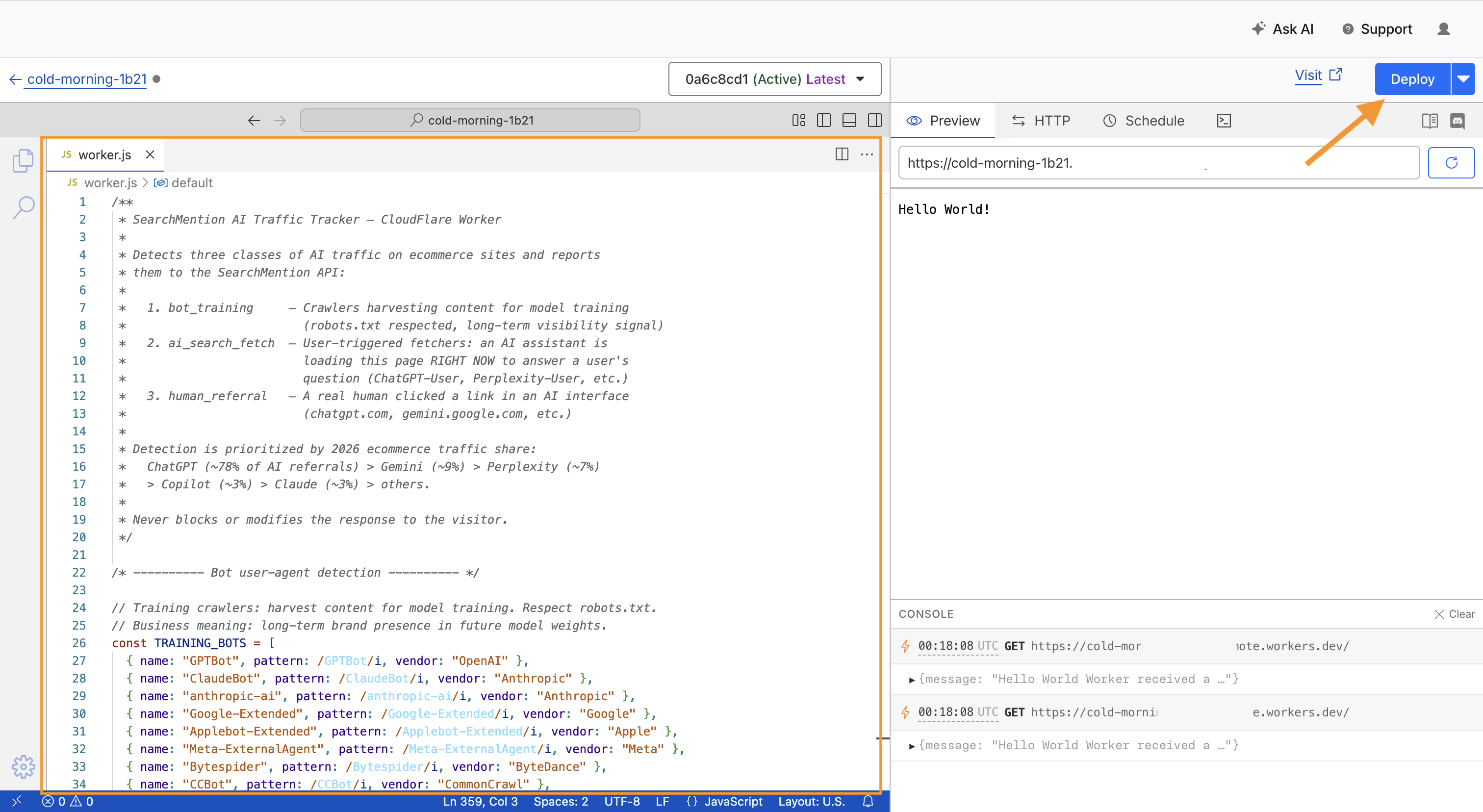This screenshot has width=1483, height=812.
Task: Click Ln 359, Col 3 in status bar
Action: pos(480,801)
